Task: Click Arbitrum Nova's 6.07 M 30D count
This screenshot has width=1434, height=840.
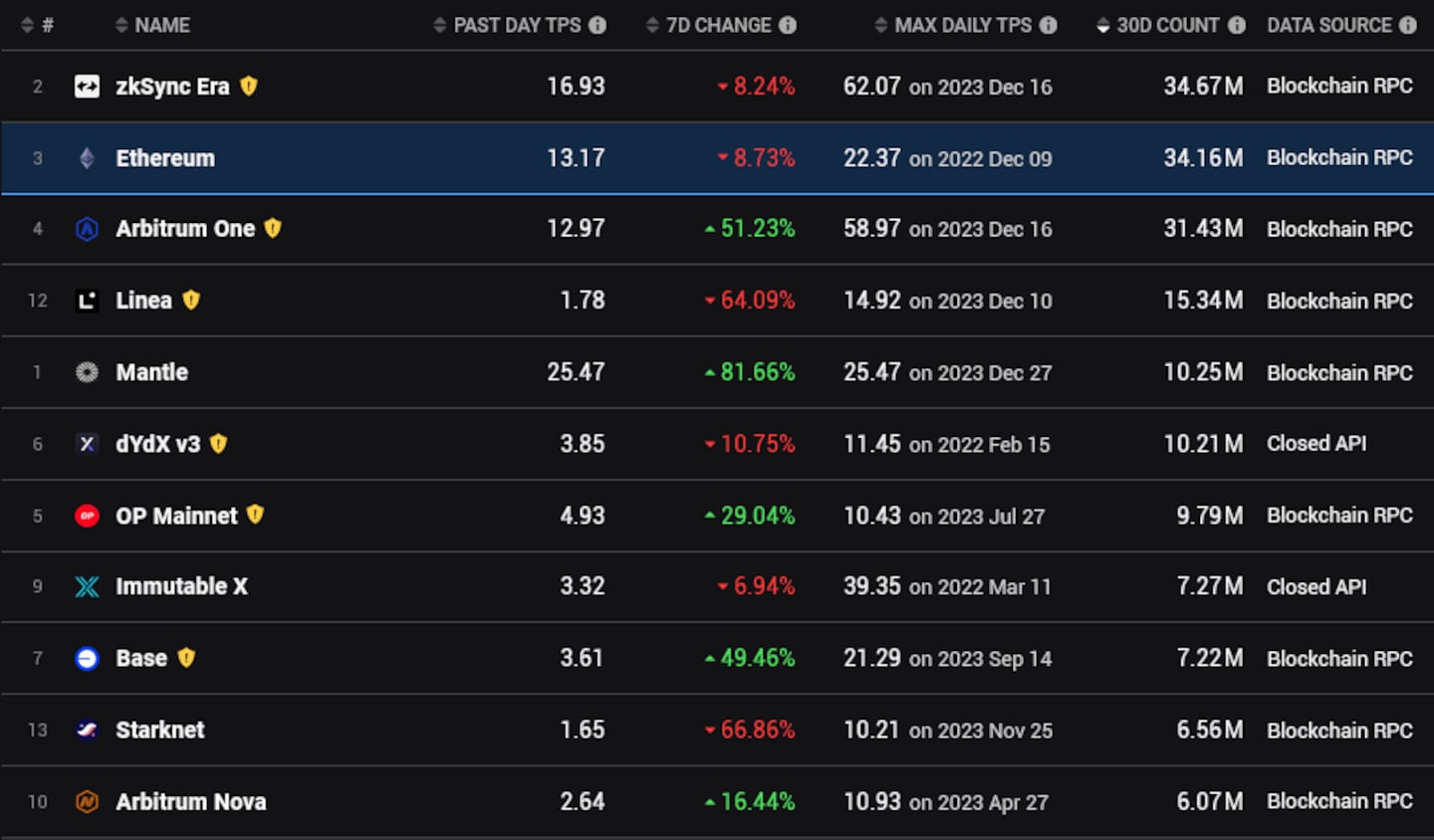Action: [1210, 802]
